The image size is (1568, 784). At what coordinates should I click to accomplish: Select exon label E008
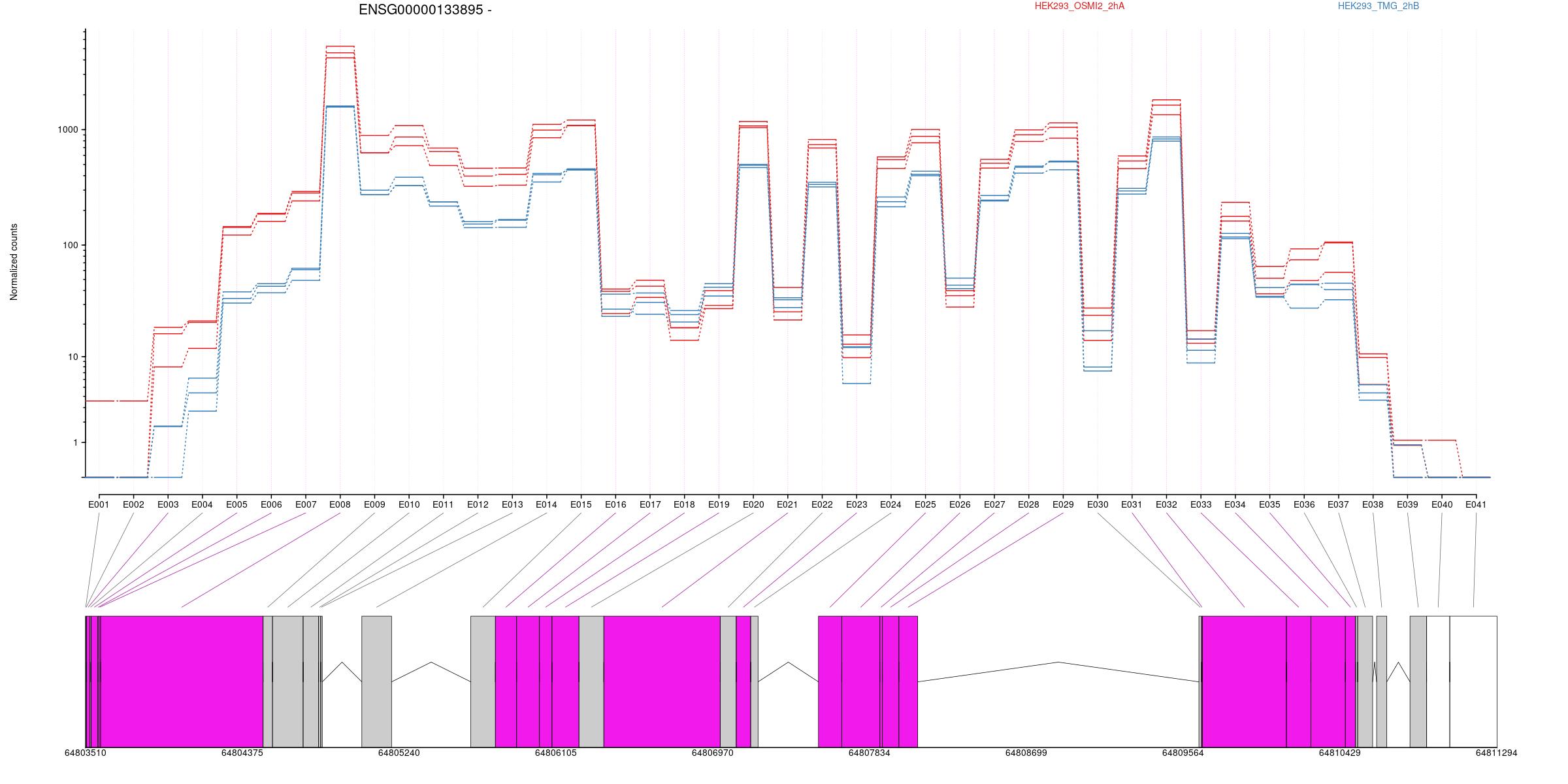pos(340,504)
